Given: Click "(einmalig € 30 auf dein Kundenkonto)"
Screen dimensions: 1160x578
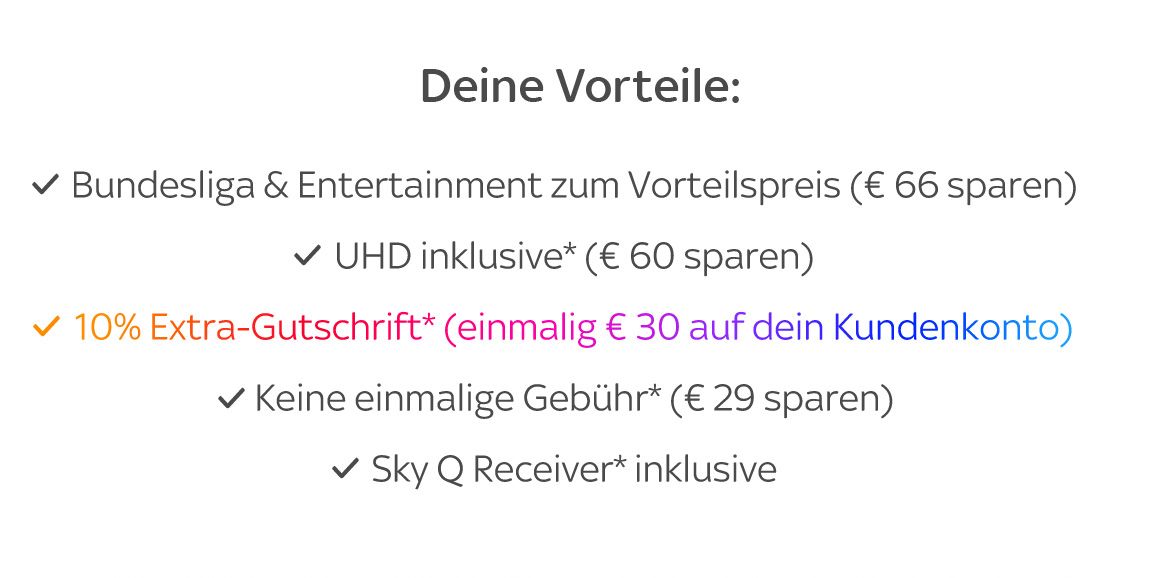Looking at the screenshot, I should 758,328.
